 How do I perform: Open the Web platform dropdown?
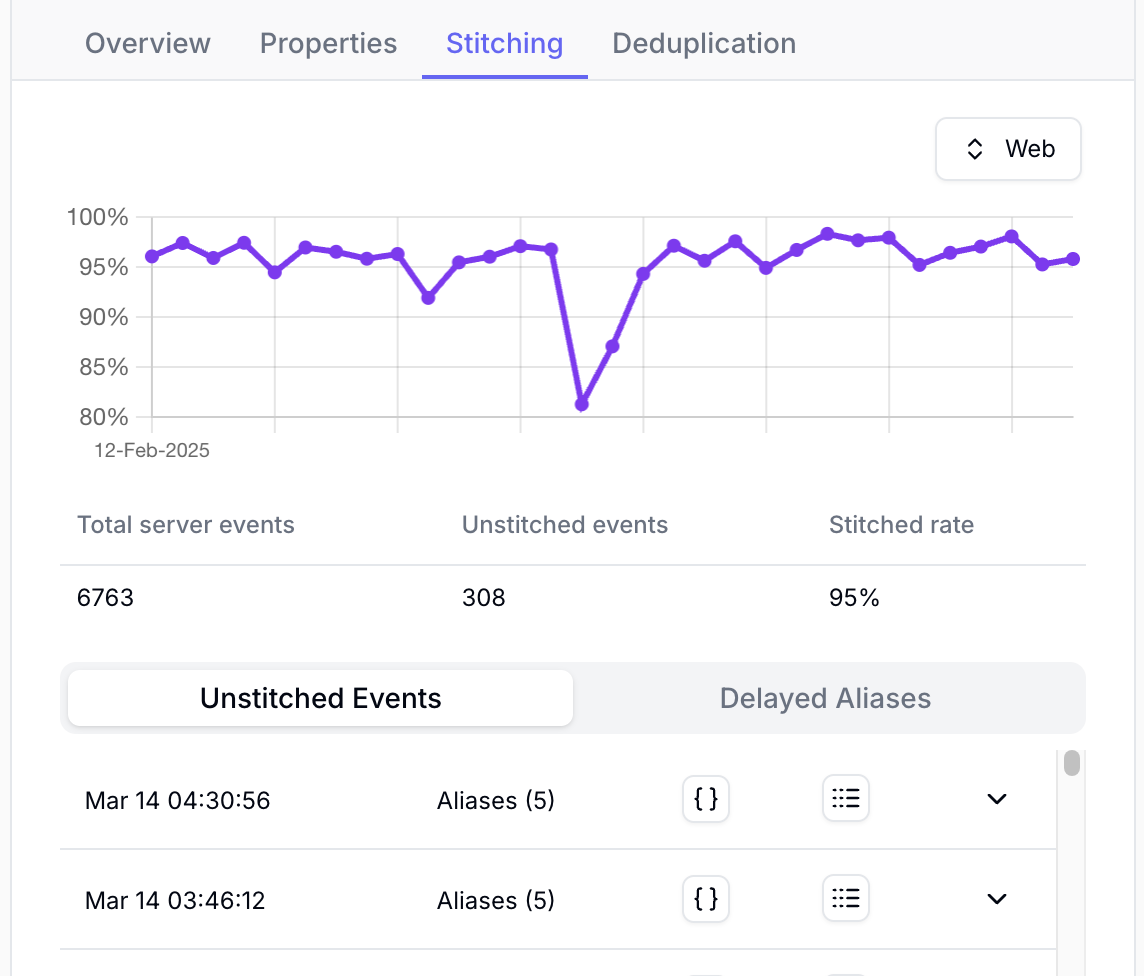(1008, 149)
